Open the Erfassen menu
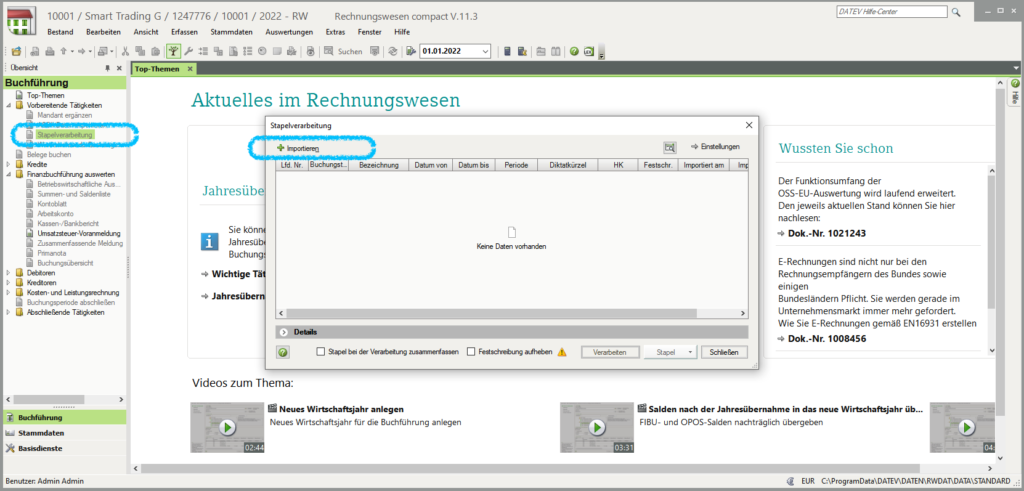1024x491 pixels. click(185, 32)
